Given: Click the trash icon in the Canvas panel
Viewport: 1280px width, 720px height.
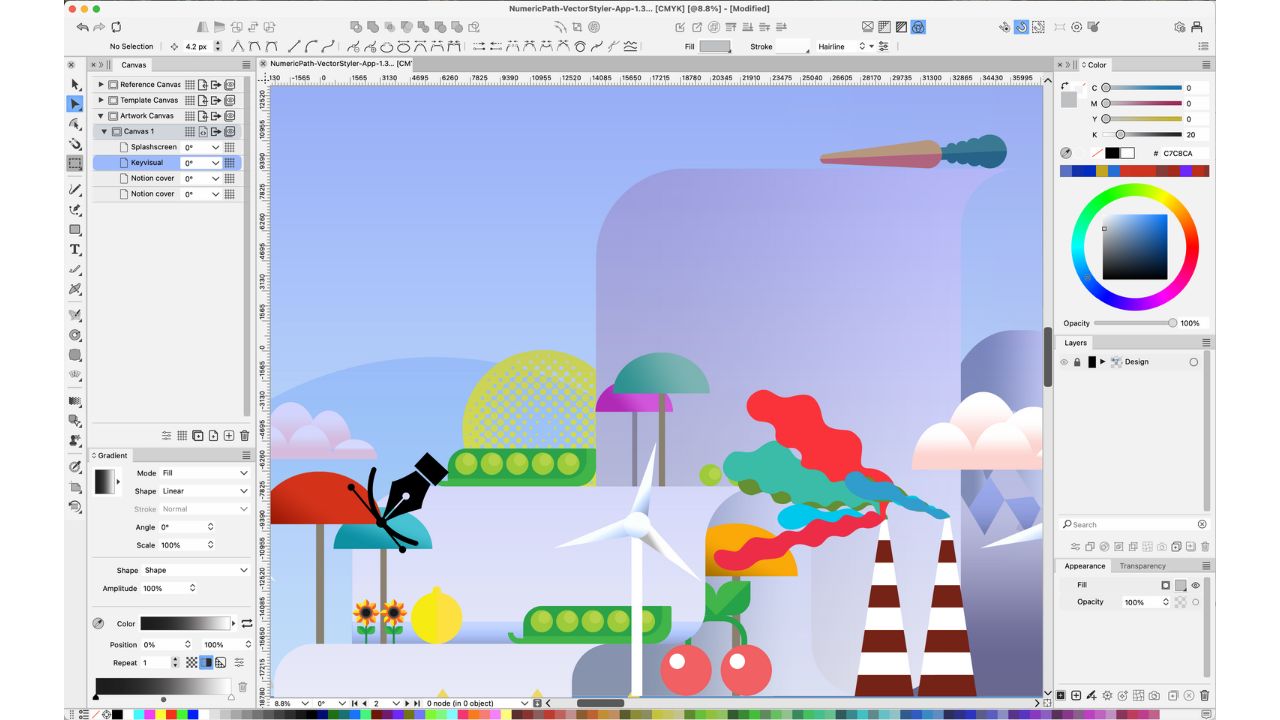Looking at the screenshot, I should [244, 435].
